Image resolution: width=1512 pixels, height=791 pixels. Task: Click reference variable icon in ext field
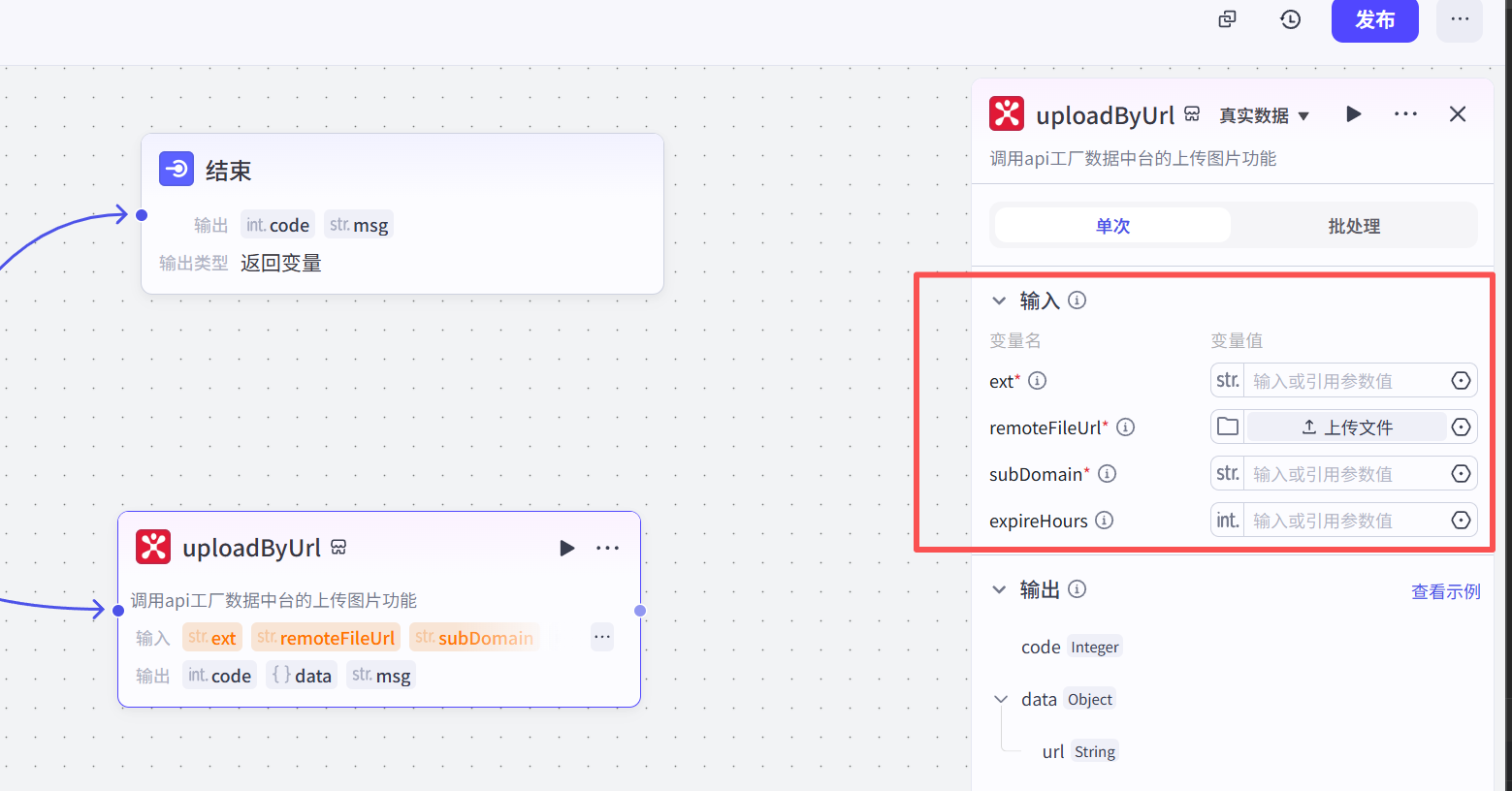(x=1461, y=381)
